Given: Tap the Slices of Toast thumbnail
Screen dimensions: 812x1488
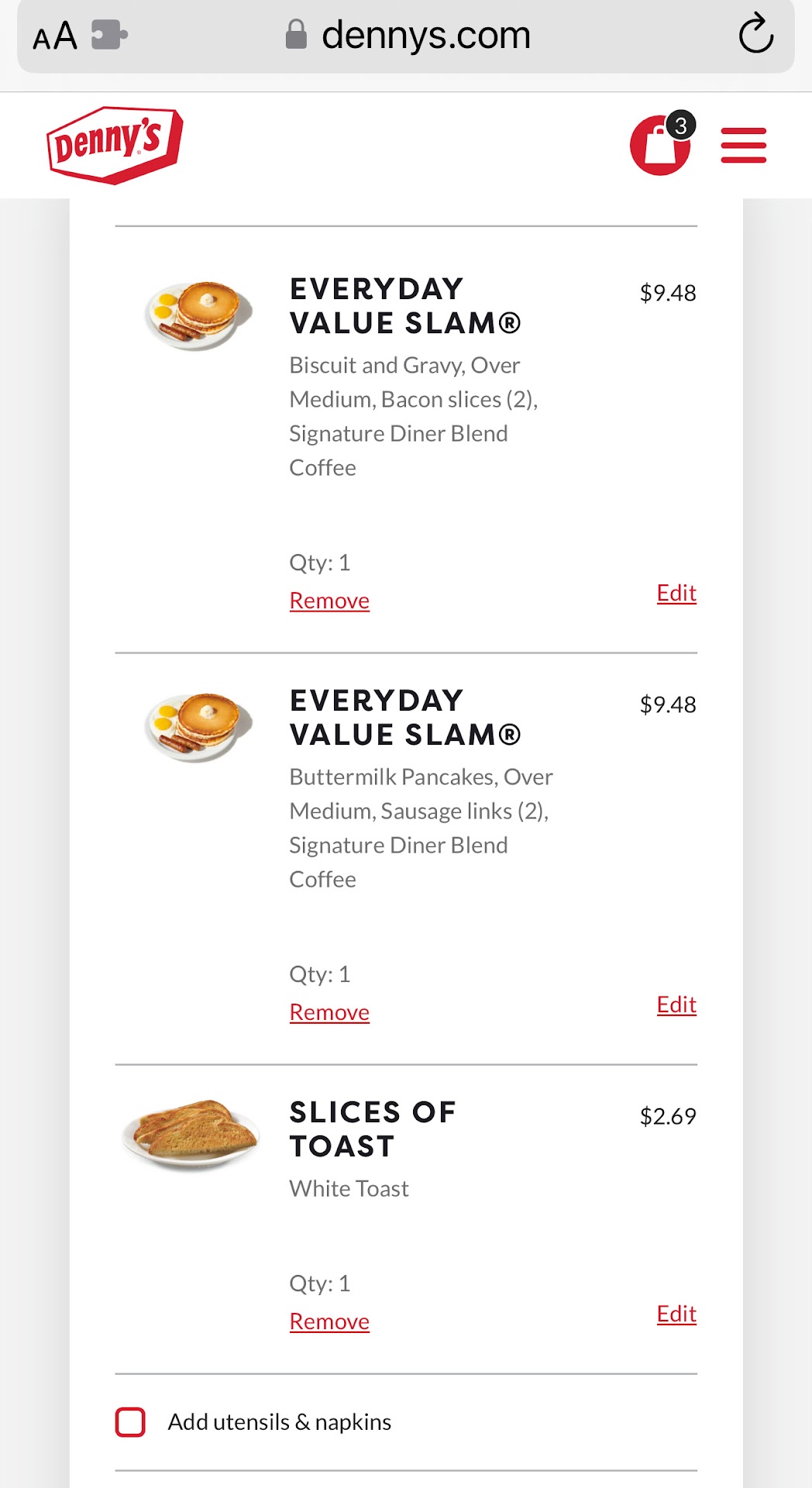Looking at the screenshot, I should click(x=191, y=1132).
